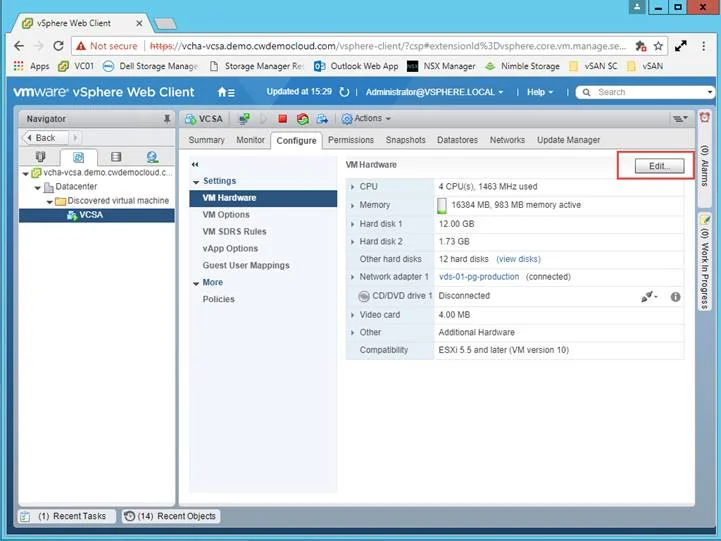
Task: Expand the Memory hardware row
Action: click(x=352, y=205)
